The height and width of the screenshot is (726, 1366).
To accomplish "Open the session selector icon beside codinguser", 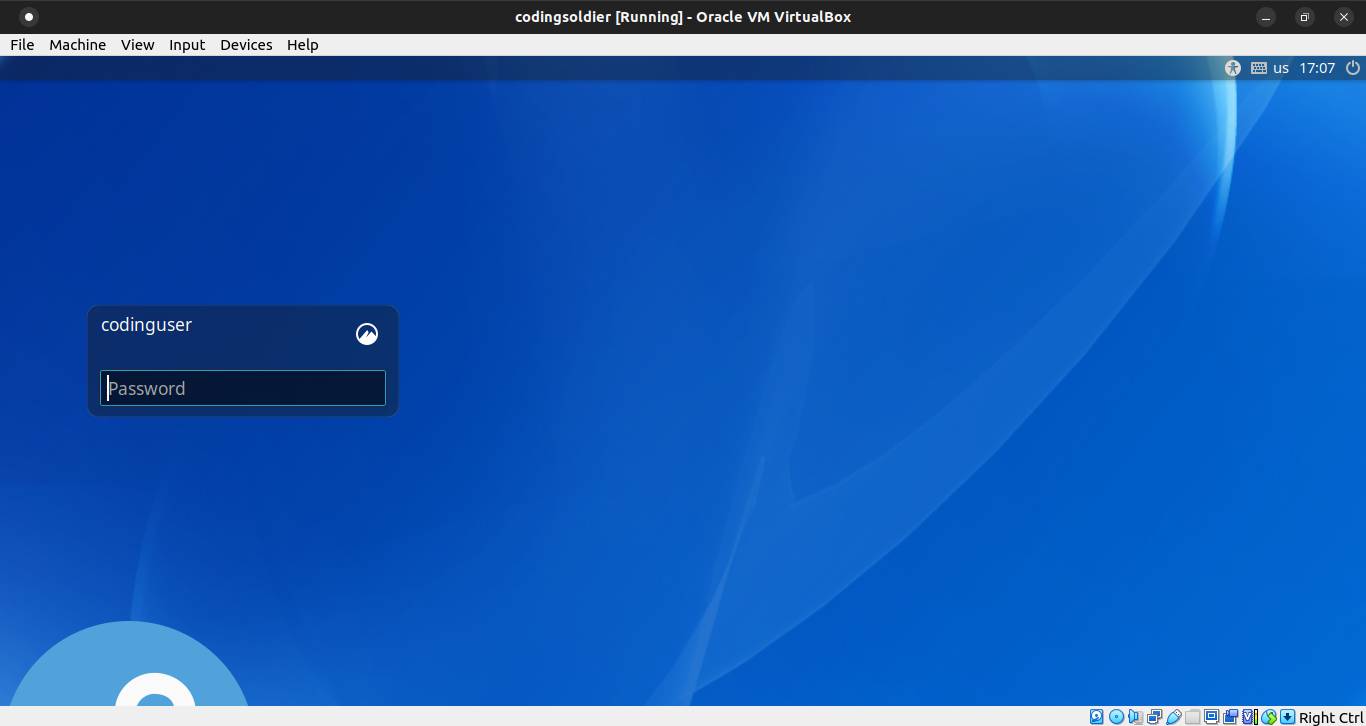I will [367, 334].
